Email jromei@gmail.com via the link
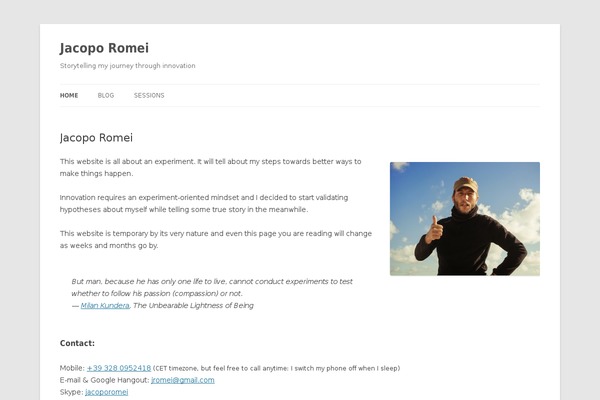The height and width of the screenshot is (400, 600). (x=183, y=380)
